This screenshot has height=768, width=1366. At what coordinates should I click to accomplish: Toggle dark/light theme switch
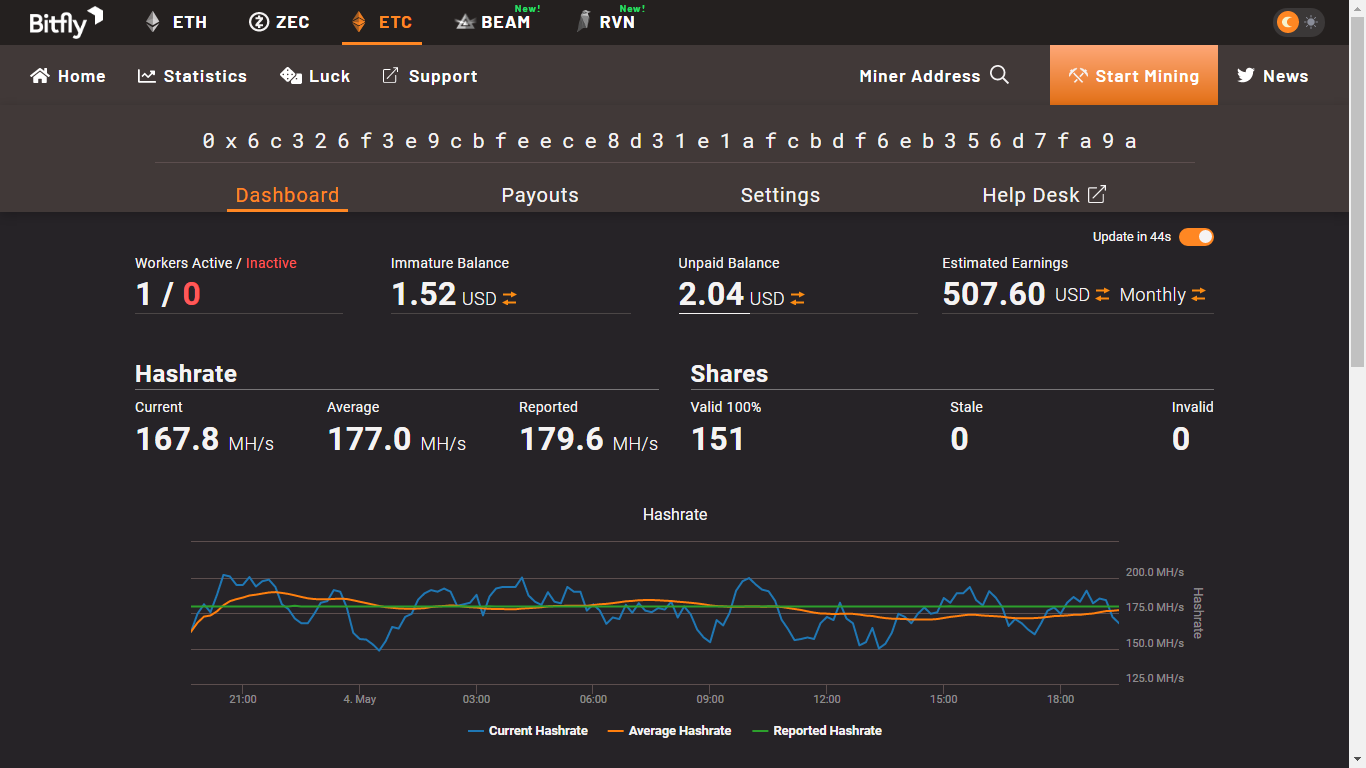(1298, 22)
